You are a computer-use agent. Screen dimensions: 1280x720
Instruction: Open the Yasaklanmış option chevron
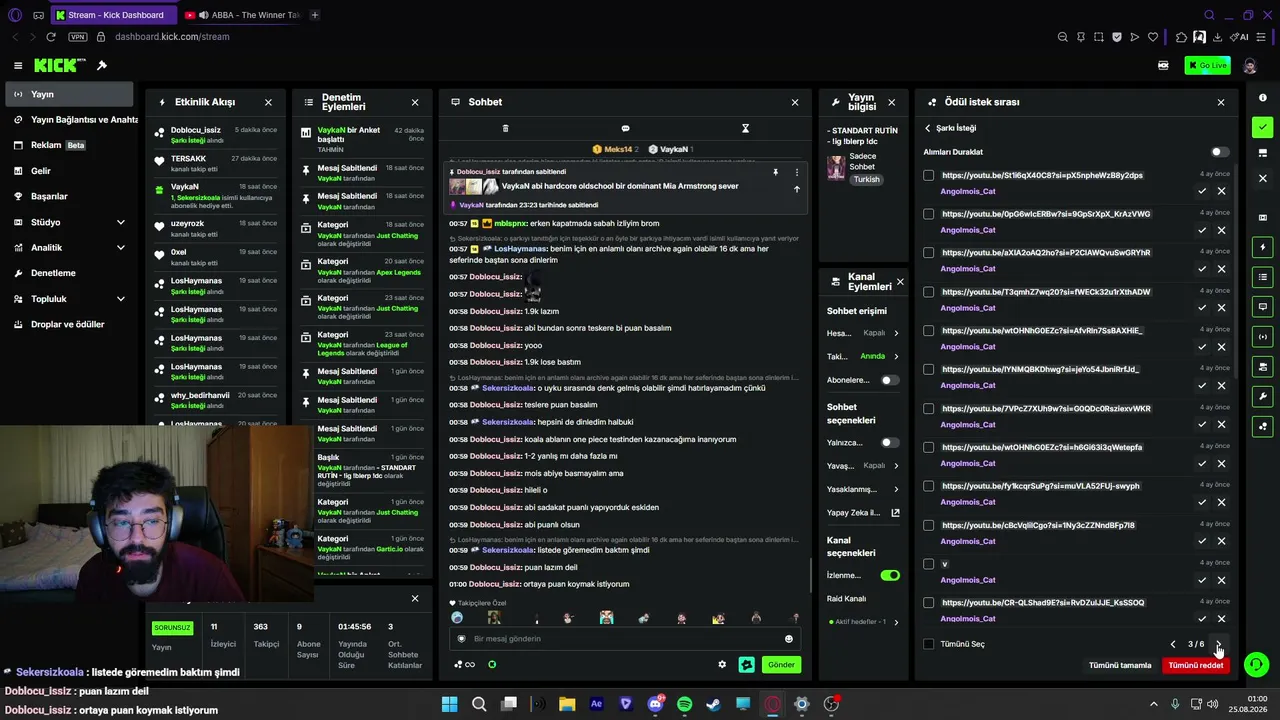coord(896,489)
